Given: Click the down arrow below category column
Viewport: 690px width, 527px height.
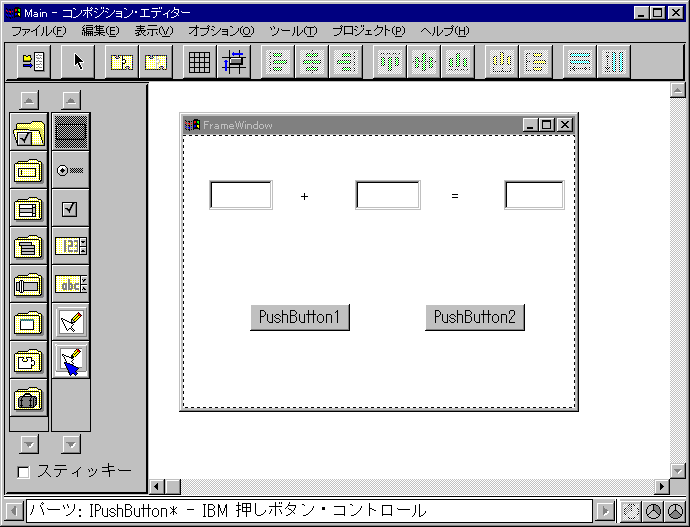Looking at the screenshot, I should click(29, 444).
